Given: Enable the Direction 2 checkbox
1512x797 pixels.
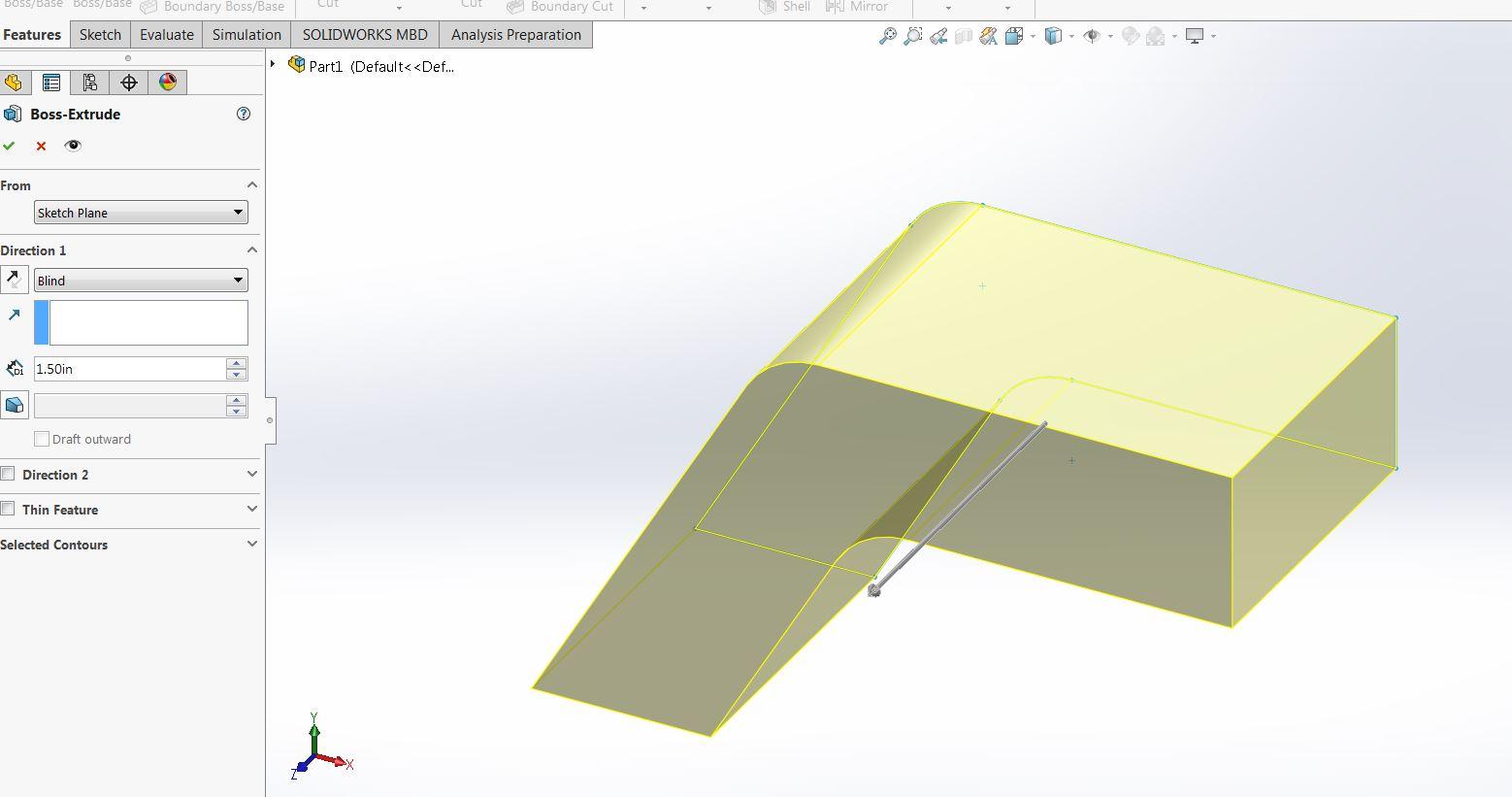Looking at the screenshot, I should coord(8,474).
